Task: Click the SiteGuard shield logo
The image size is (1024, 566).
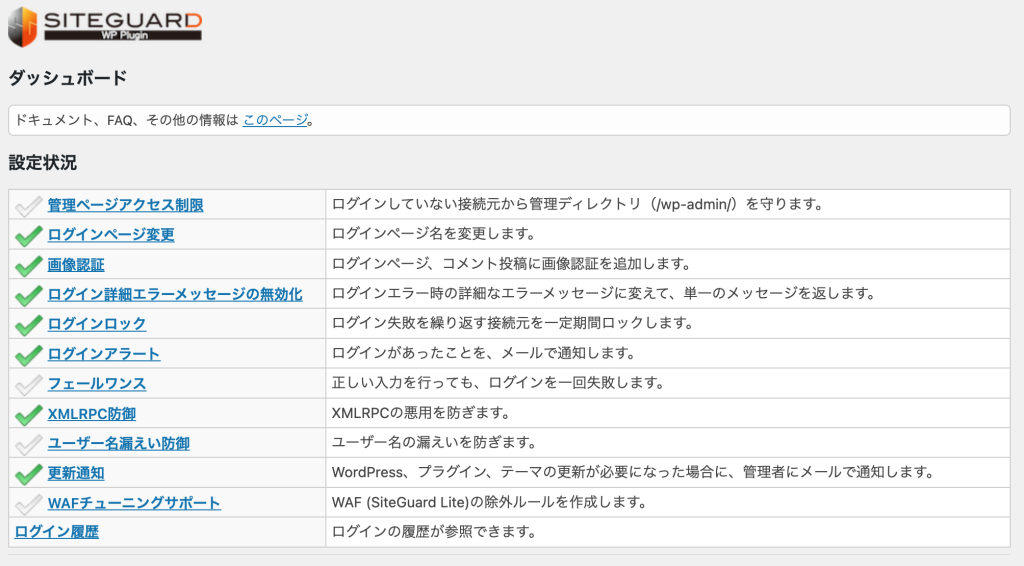Action: tap(24, 27)
